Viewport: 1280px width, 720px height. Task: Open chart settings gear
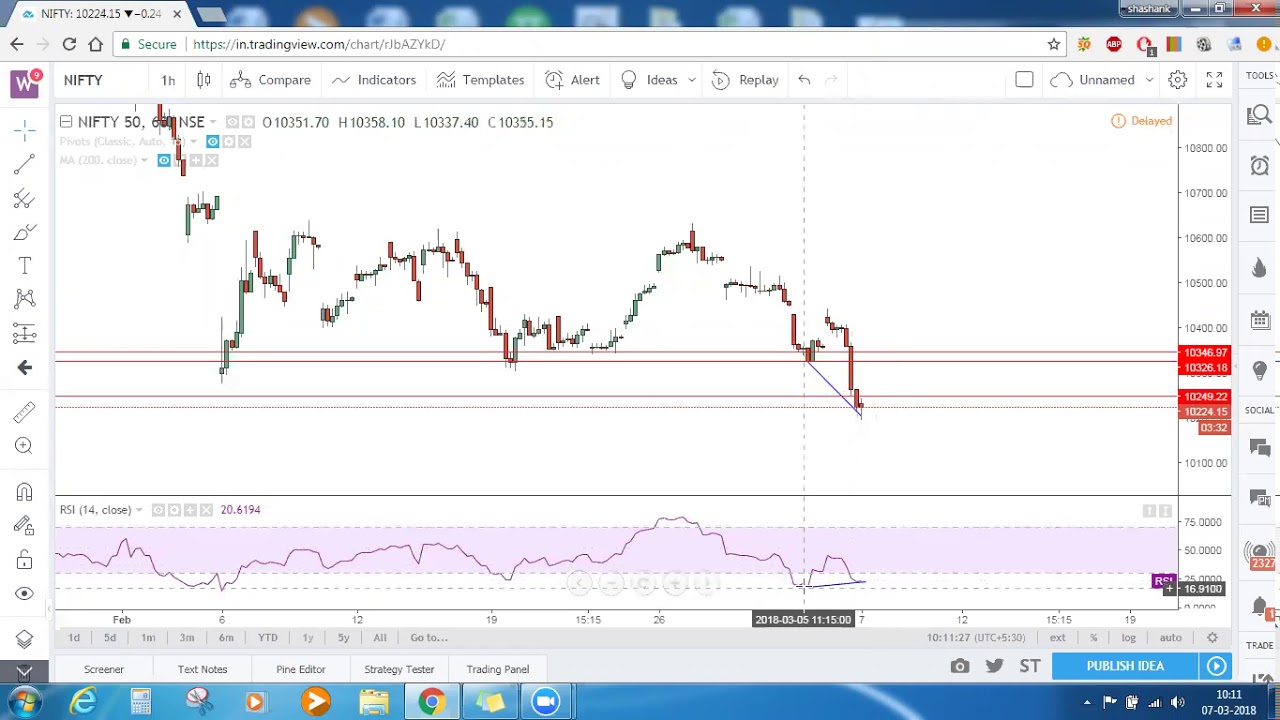pos(1178,80)
